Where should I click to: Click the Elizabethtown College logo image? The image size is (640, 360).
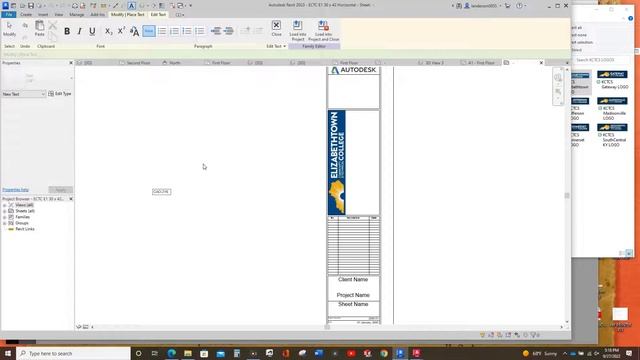click(337, 162)
